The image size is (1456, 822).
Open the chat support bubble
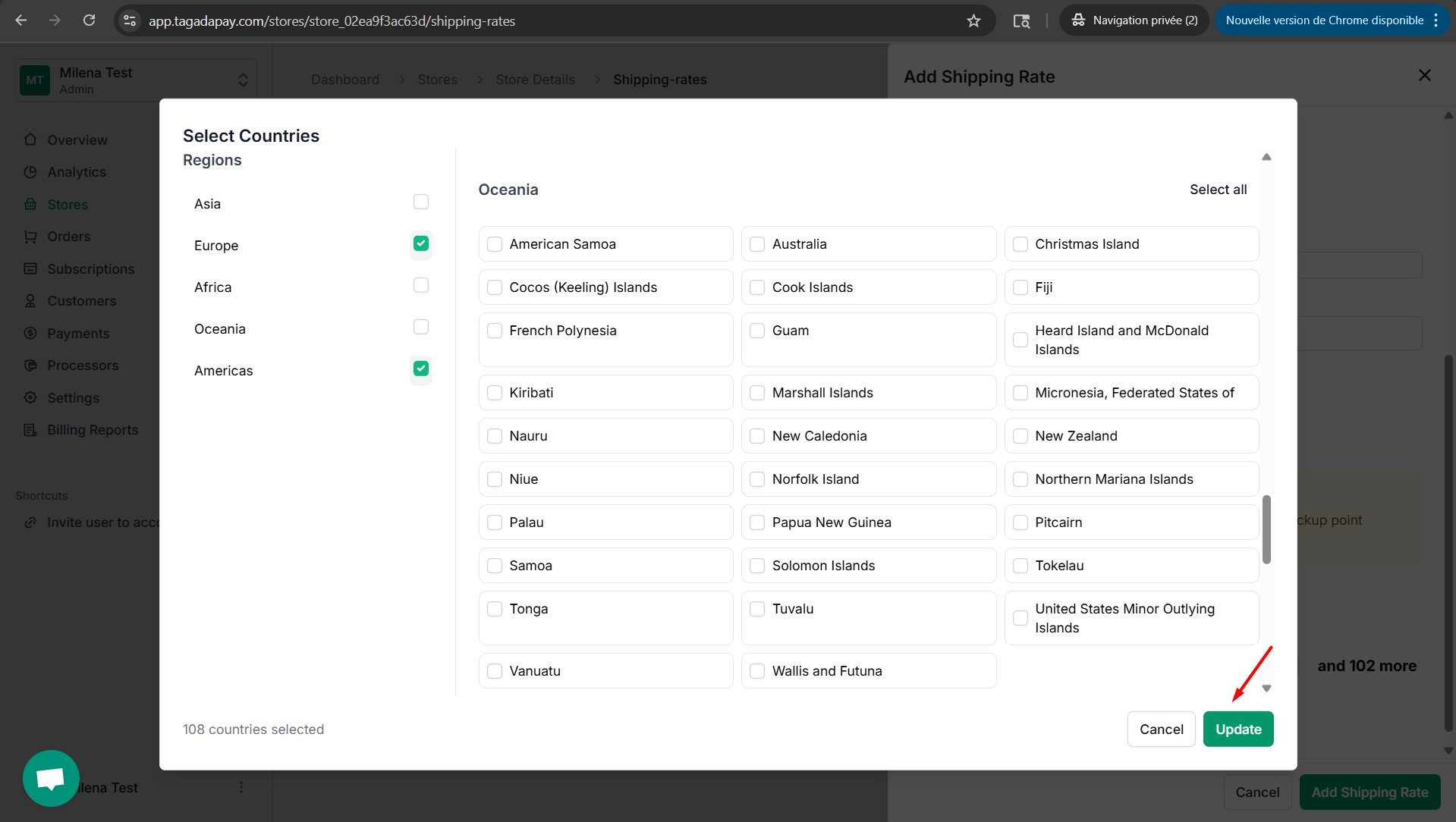coord(51,778)
